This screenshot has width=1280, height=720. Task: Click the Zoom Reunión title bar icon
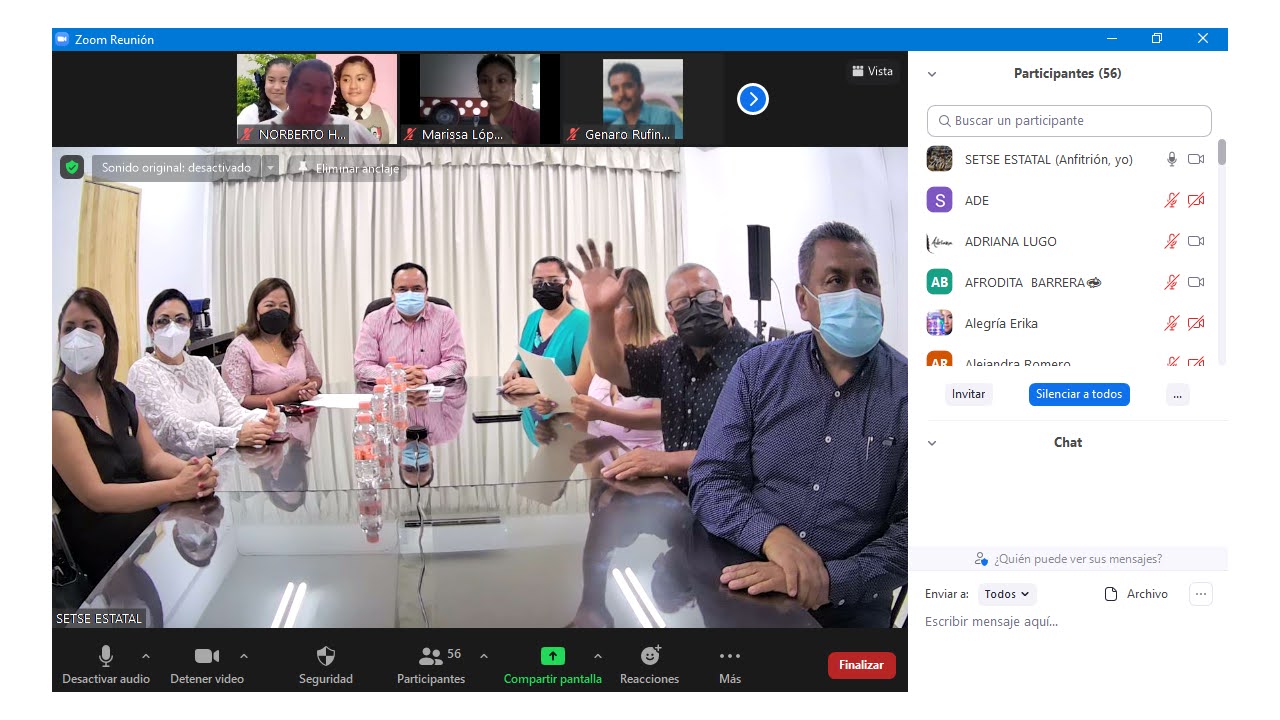[x=62, y=39]
